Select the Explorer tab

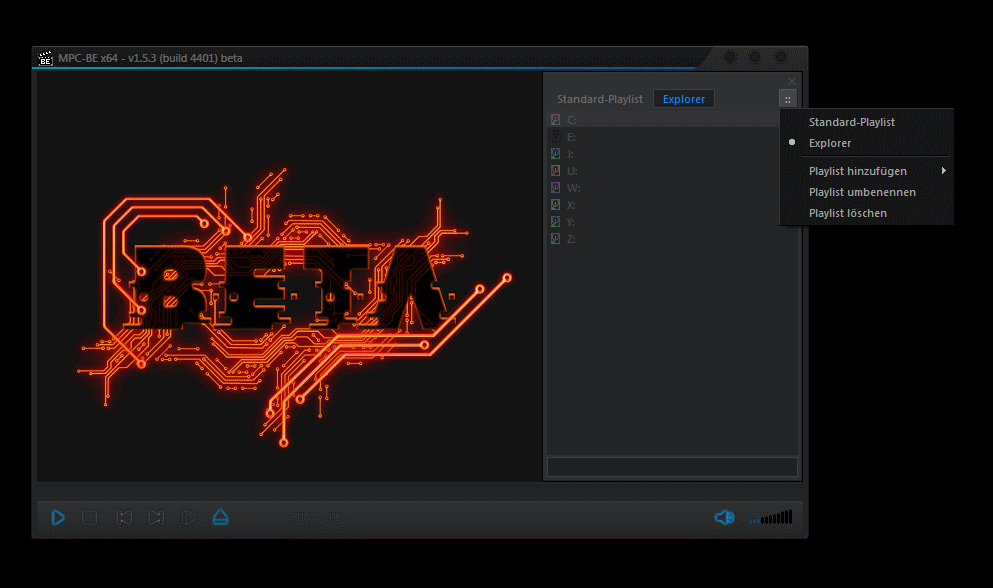683,99
